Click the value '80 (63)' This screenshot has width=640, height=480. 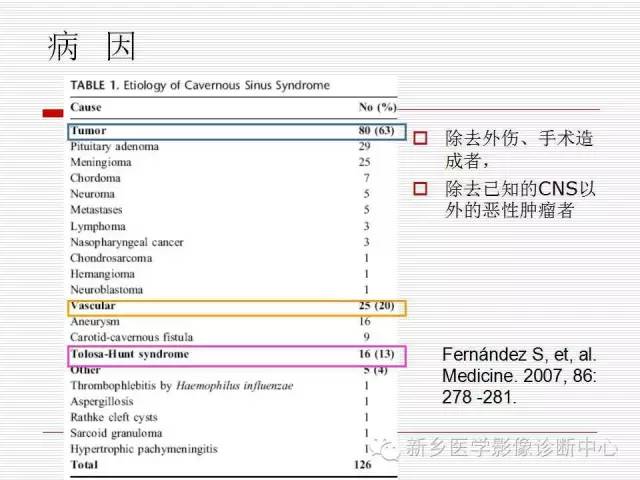pyautogui.click(x=376, y=131)
